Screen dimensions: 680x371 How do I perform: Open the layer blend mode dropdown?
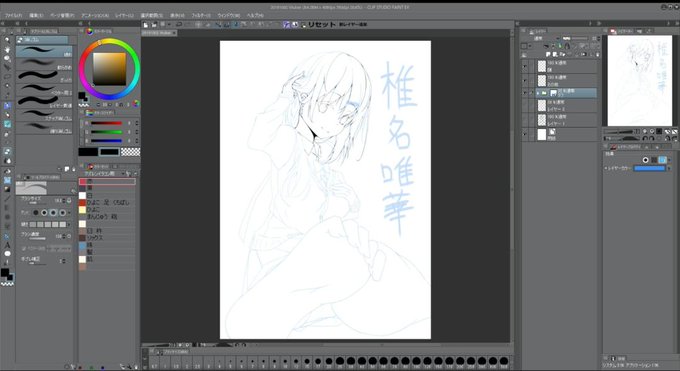[x=546, y=38]
